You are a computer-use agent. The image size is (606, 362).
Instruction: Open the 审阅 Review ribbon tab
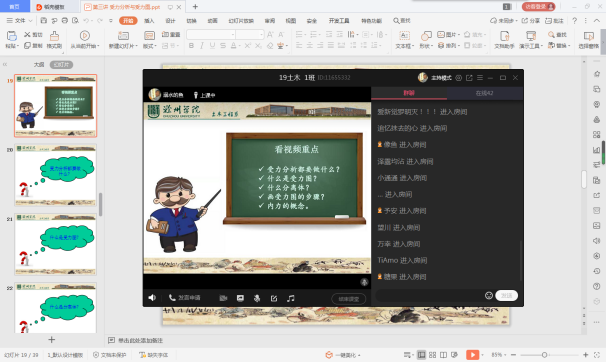point(270,20)
